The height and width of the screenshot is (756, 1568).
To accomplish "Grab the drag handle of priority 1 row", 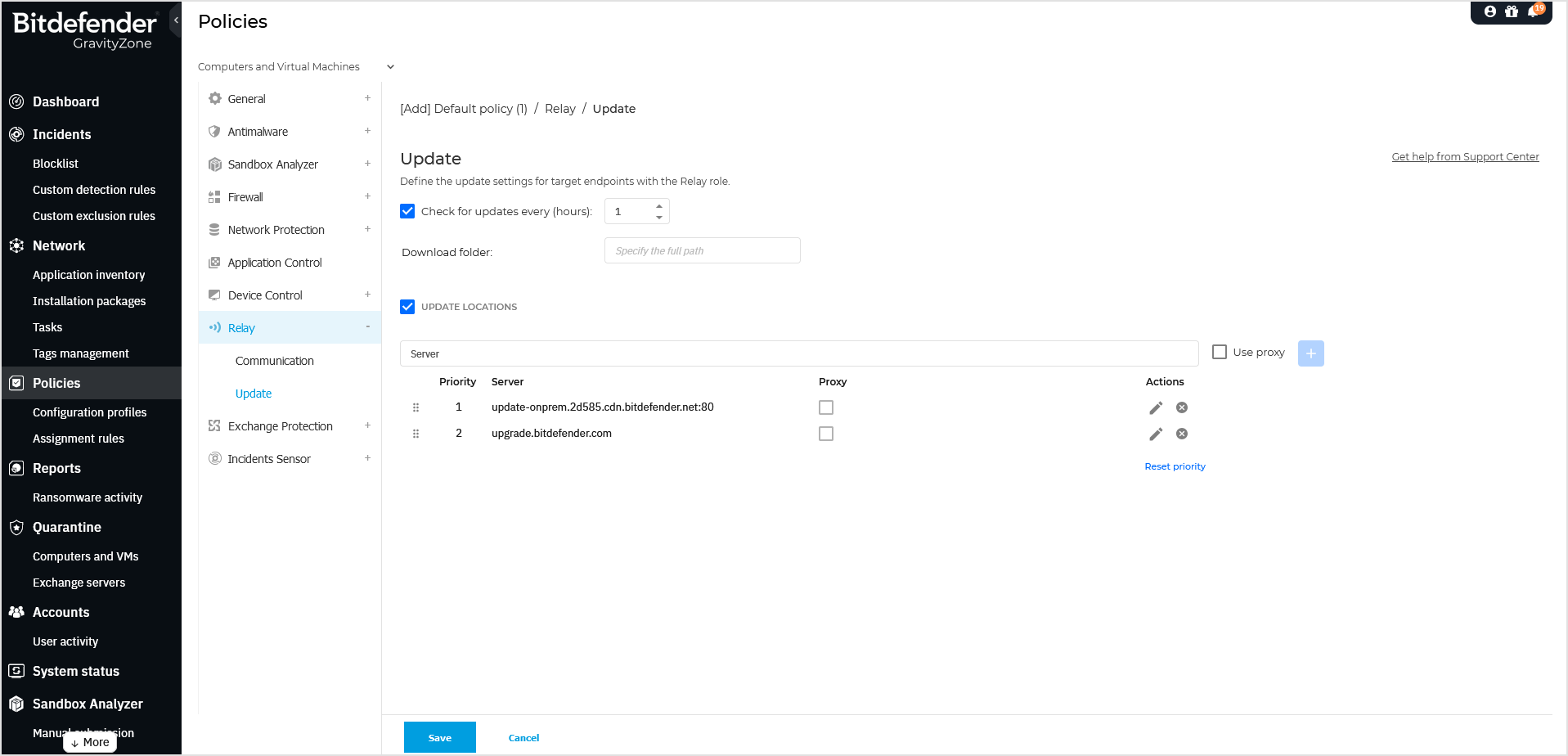I will [416, 407].
